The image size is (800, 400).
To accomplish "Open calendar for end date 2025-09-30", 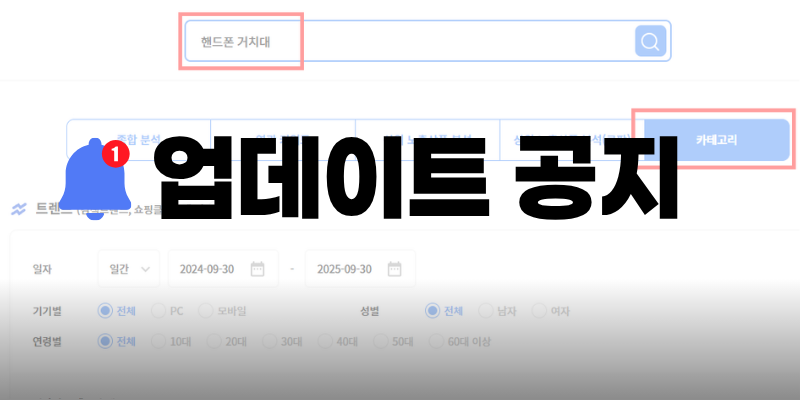I will point(395,269).
